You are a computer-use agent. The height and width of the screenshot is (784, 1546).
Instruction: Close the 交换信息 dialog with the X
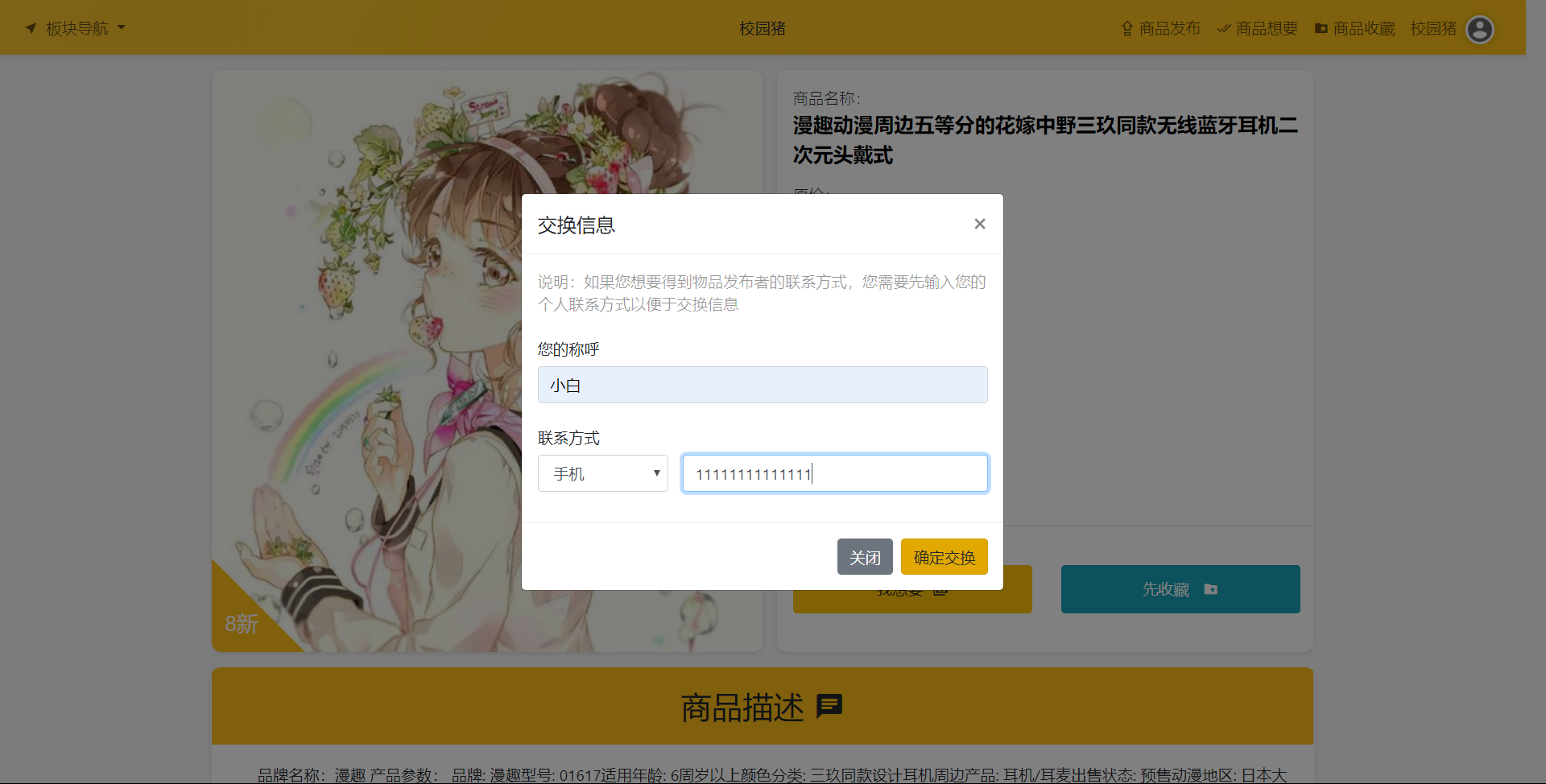coord(979,224)
